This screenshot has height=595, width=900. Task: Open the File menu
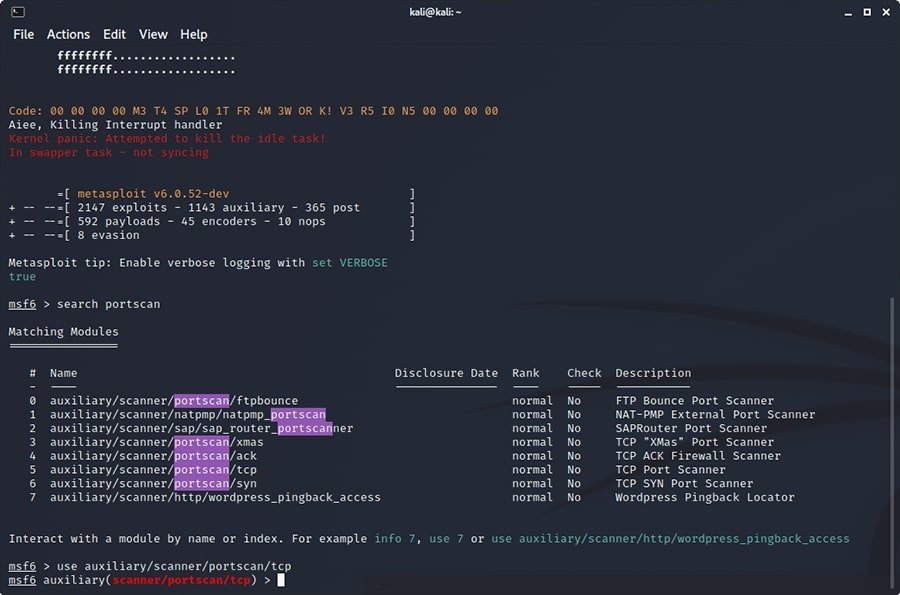click(23, 34)
